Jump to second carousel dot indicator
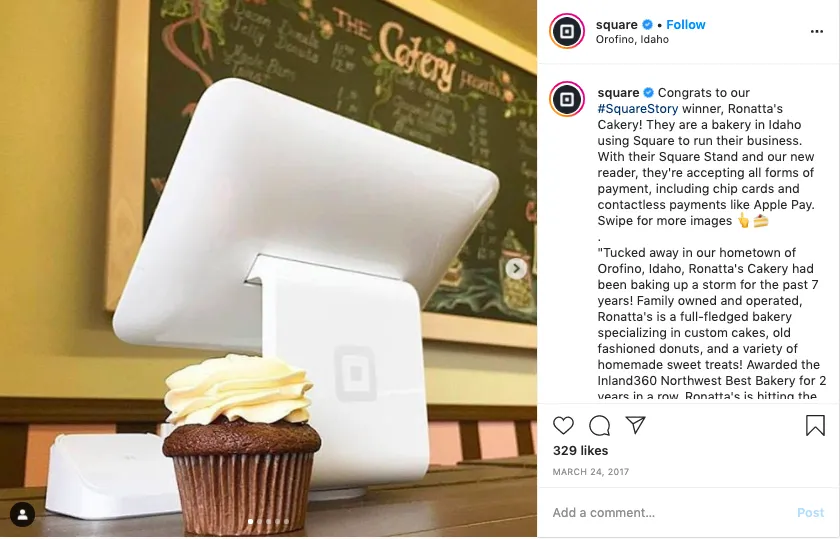Viewport: 840px width, 539px height. pyautogui.click(x=260, y=521)
